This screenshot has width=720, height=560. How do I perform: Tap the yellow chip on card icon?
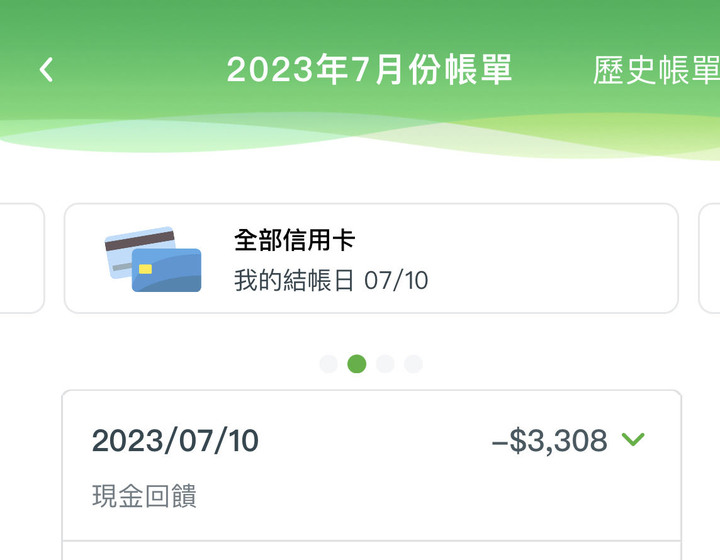(x=146, y=269)
